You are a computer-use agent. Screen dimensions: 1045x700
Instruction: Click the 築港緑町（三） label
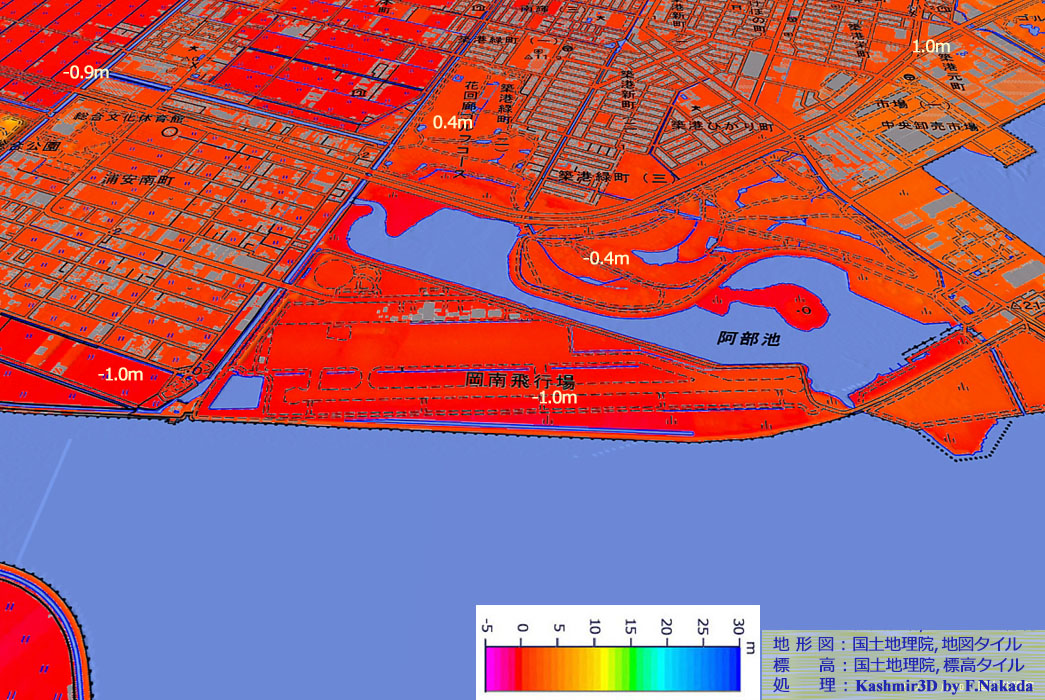[x=613, y=176]
